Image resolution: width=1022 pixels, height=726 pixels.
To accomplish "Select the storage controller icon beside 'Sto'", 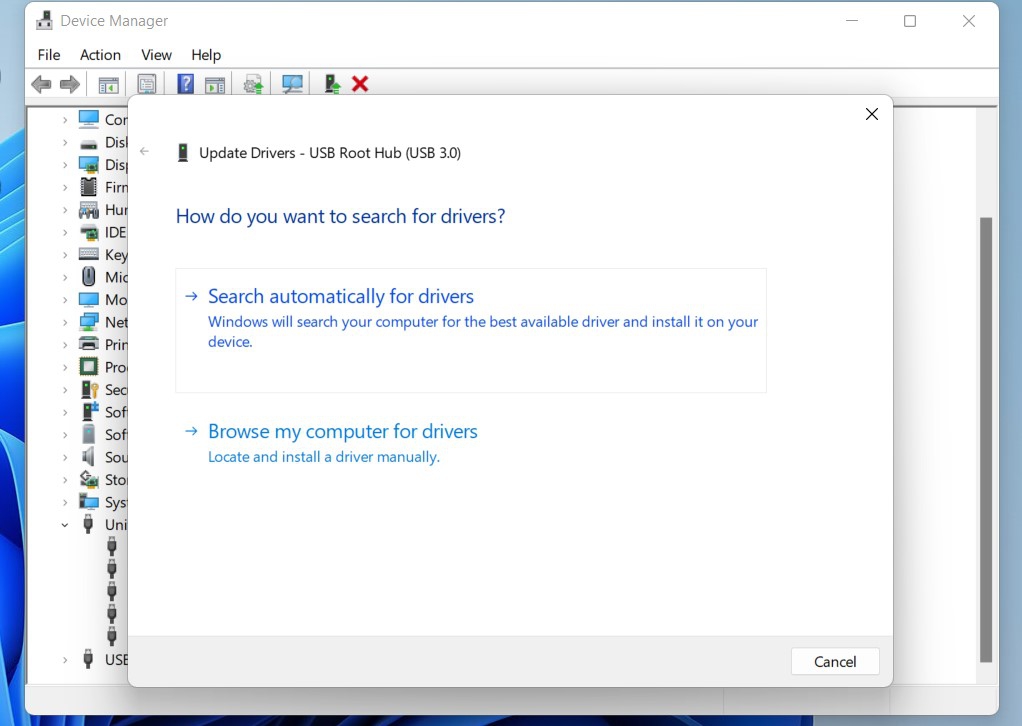I will click(x=89, y=480).
